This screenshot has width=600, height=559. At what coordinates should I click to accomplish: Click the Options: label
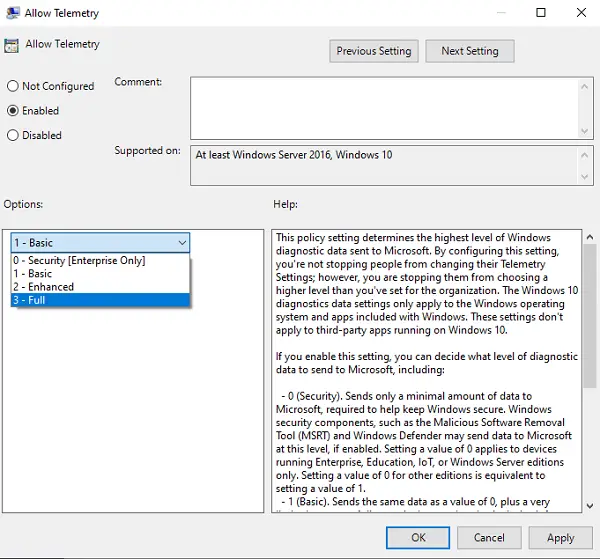[23, 204]
